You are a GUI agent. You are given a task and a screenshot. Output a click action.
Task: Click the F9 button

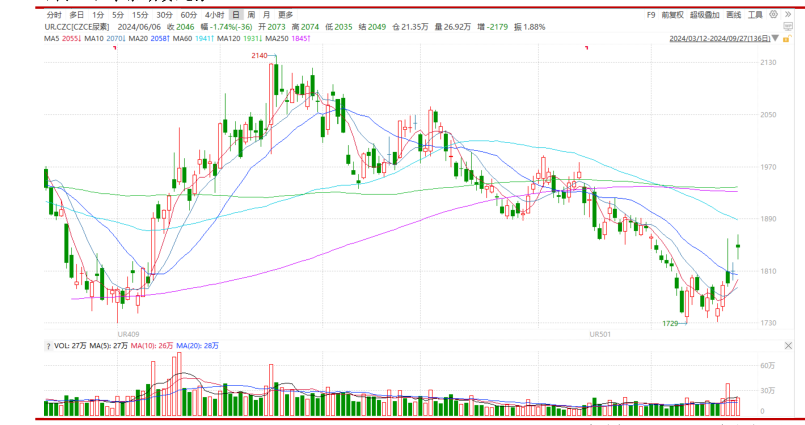click(651, 15)
